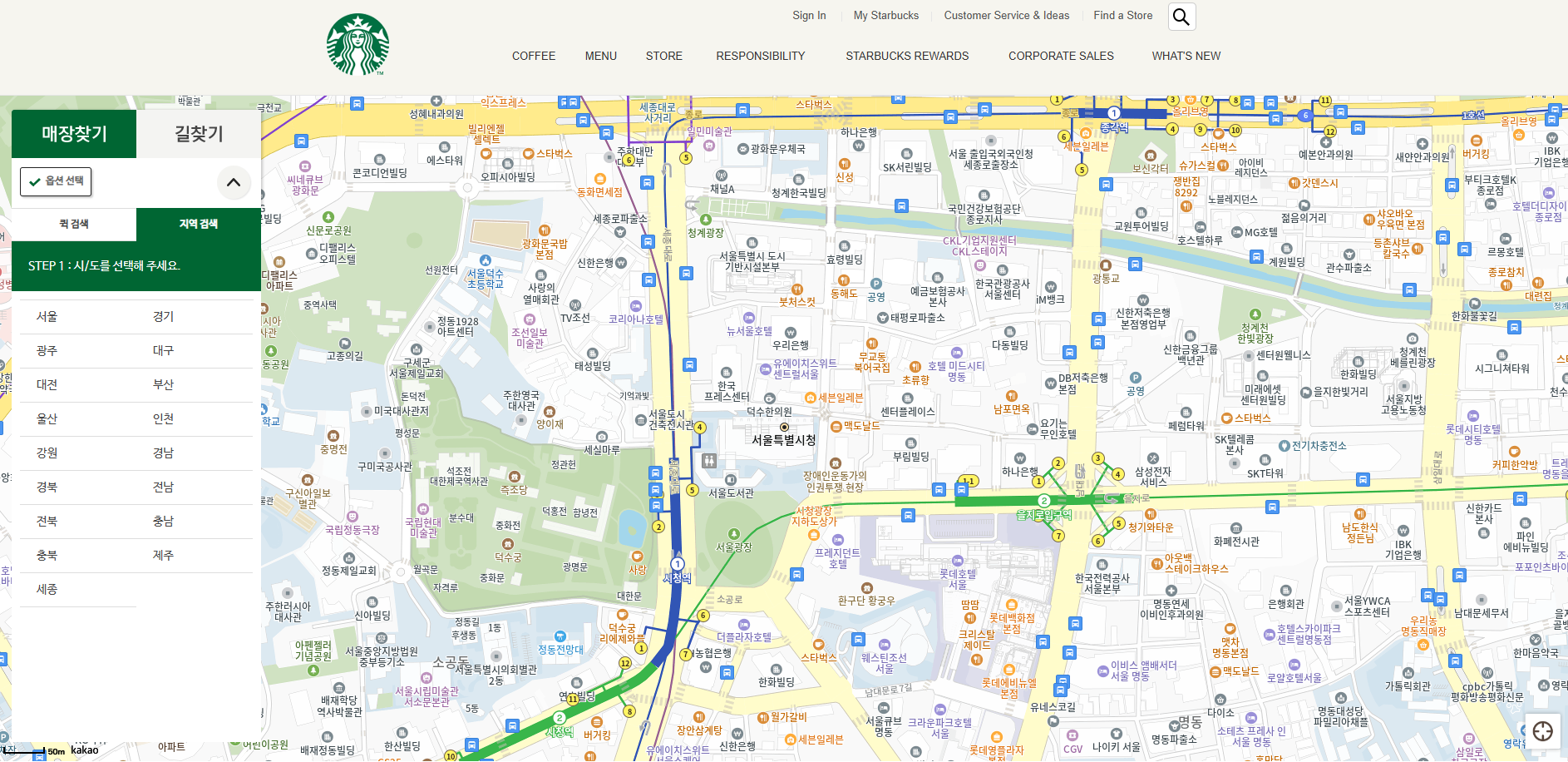
Task: Click the 청계광장 map label
Action: pos(706,233)
